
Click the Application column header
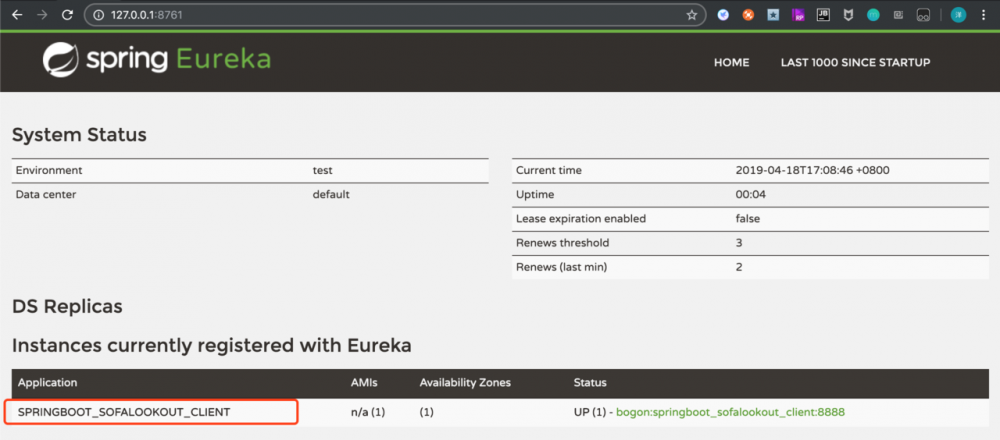(48, 383)
